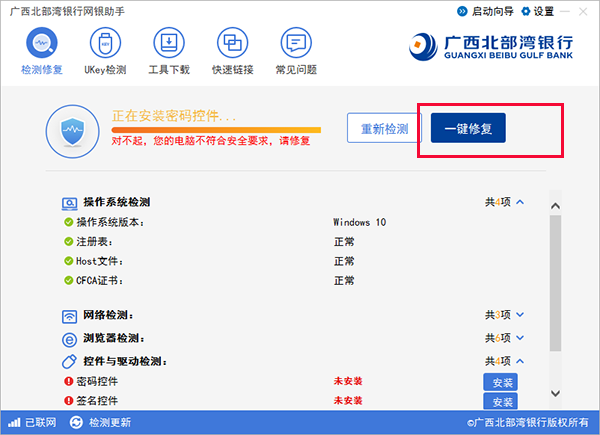Click the red warning icon beside 密码控件
This screenshot has height=435, width=600.
[x=68, y=381]
